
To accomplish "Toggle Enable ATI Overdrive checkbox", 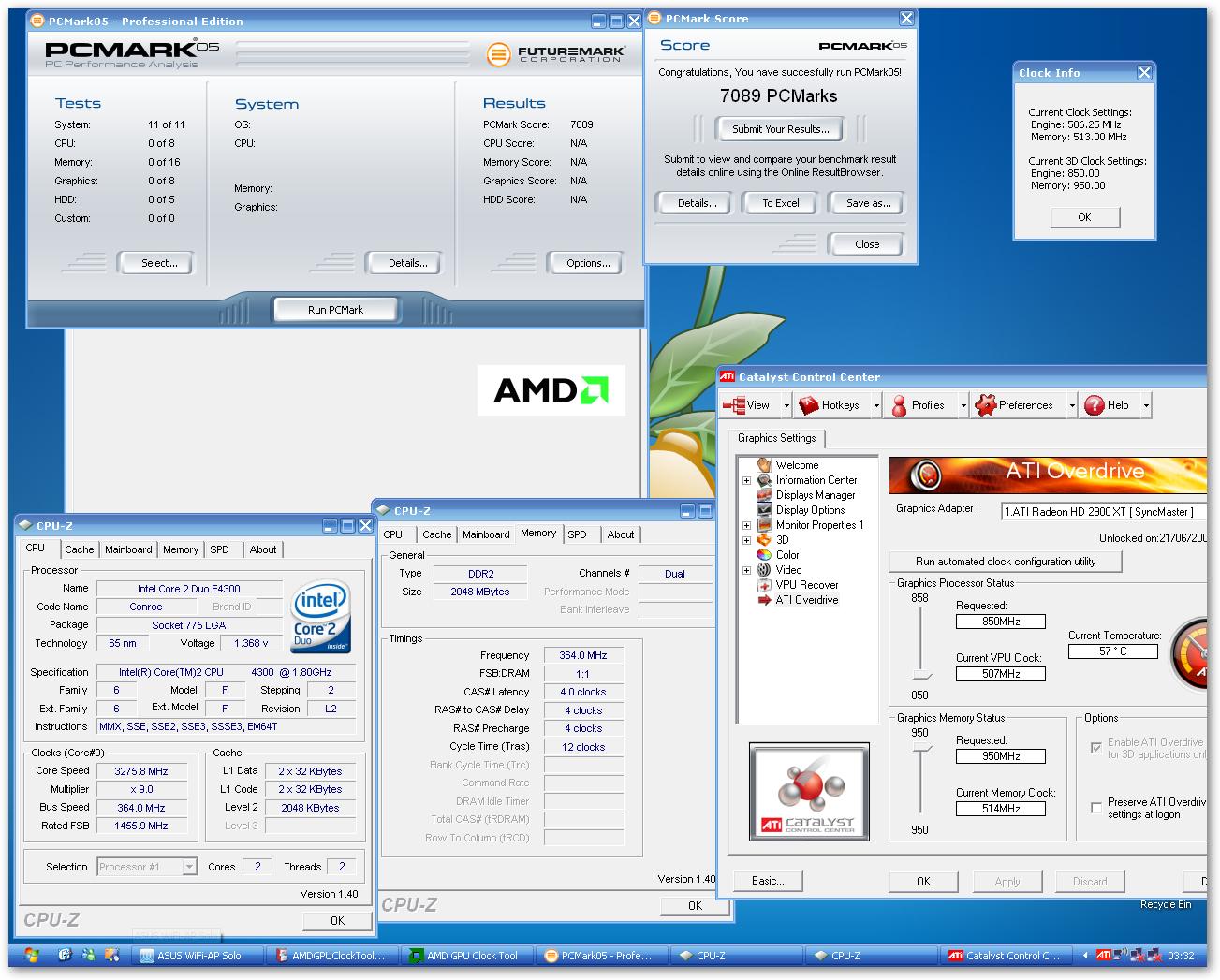I will point(1096,748).
